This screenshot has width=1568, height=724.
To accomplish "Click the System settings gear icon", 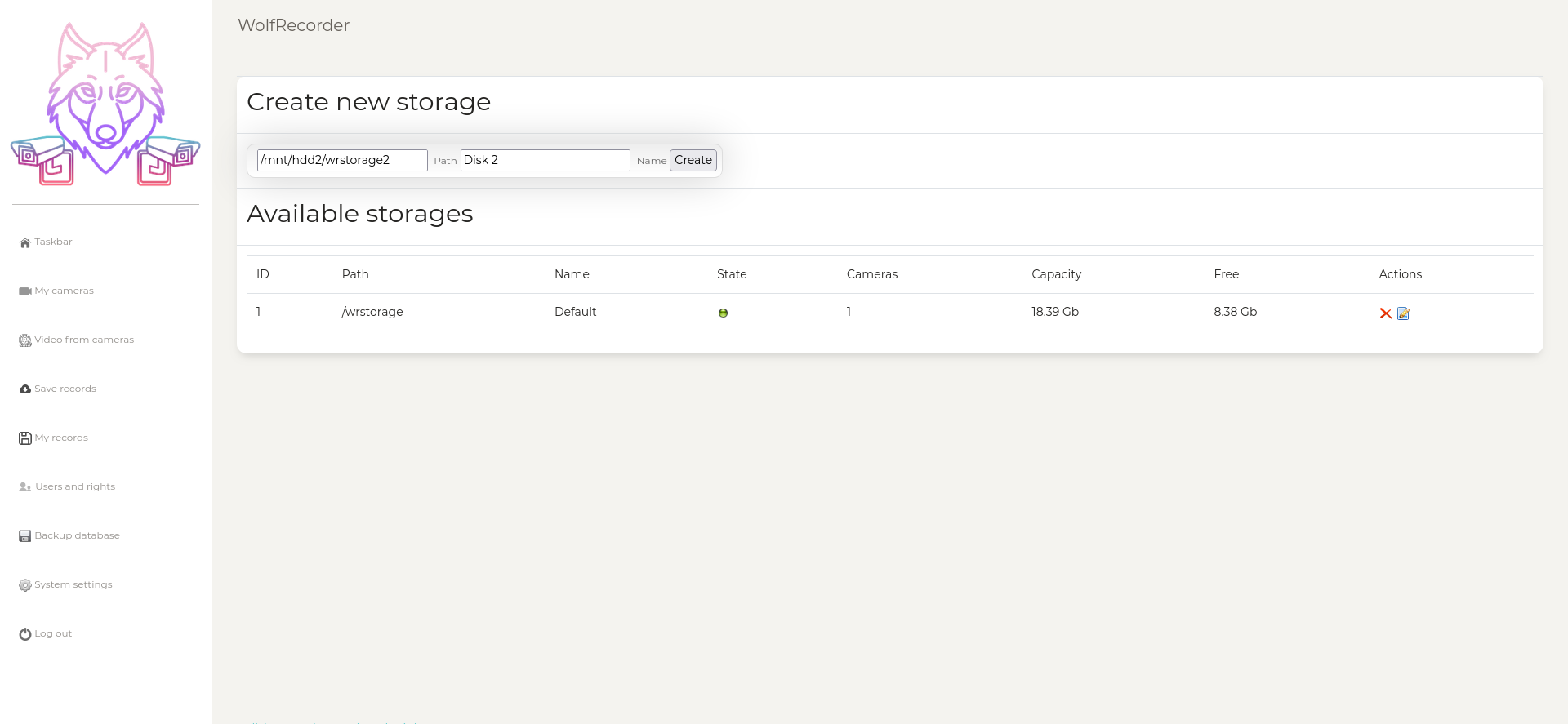I will [x=25, y=585].
